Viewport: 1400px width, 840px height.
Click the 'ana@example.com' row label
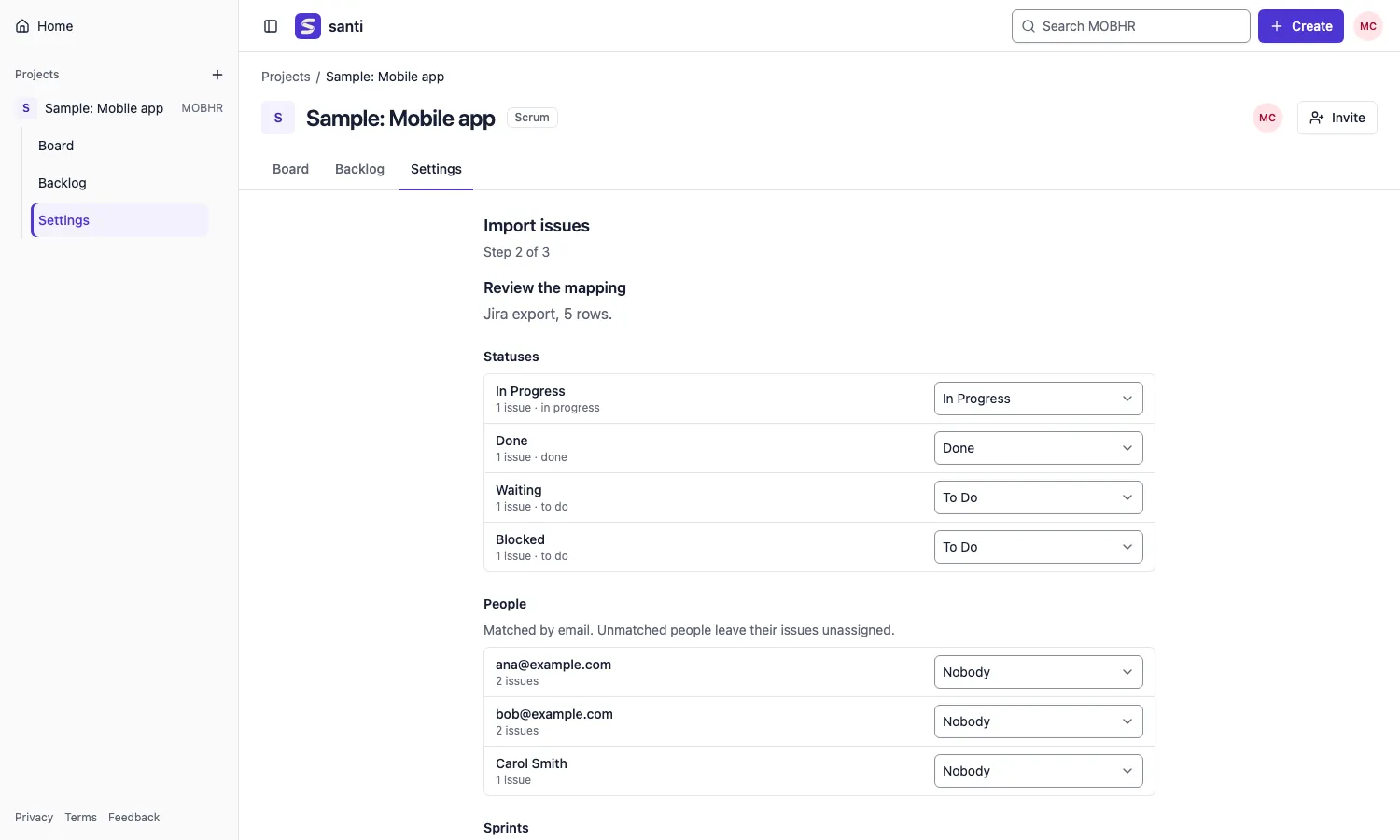pos(553,665)
